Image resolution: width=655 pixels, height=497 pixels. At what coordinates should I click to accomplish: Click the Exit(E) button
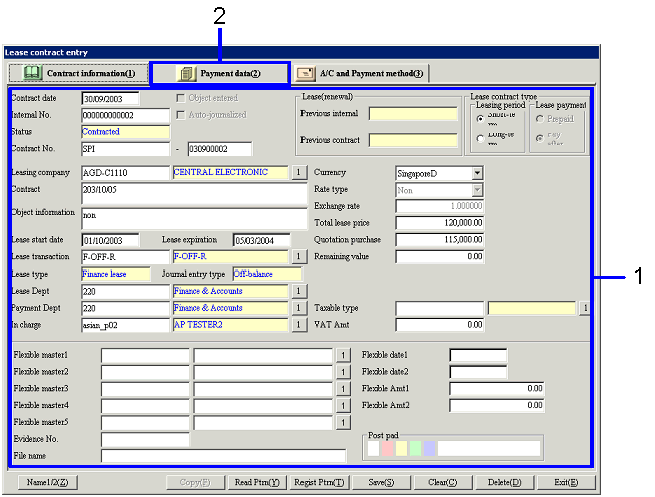(566, 482)
